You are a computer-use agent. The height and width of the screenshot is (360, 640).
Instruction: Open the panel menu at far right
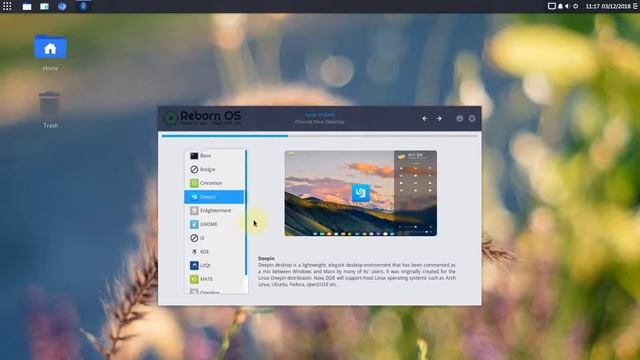(636, 6)
